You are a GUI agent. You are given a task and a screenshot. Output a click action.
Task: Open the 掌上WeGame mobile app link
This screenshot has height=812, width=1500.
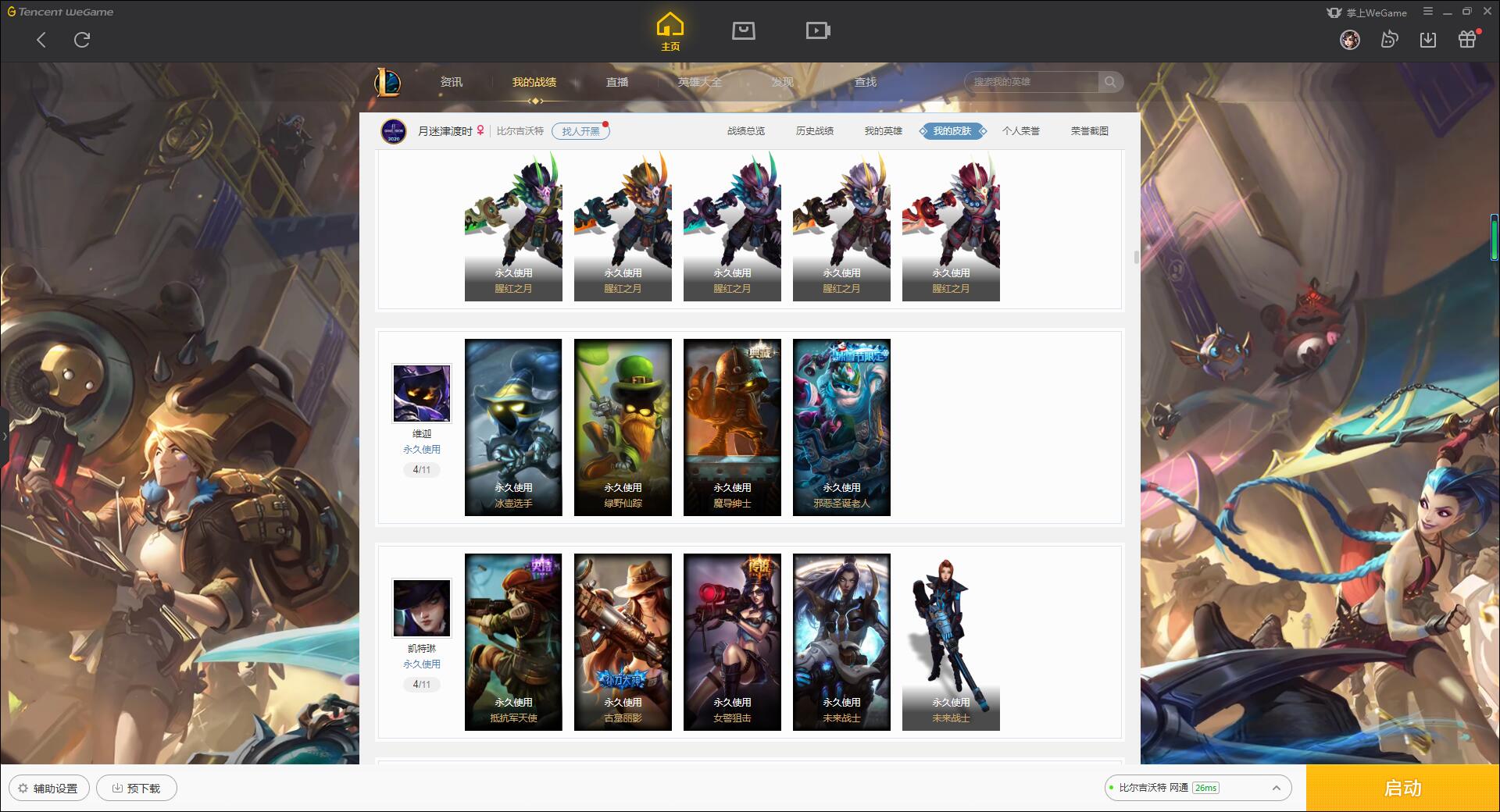coord(1366,12)
